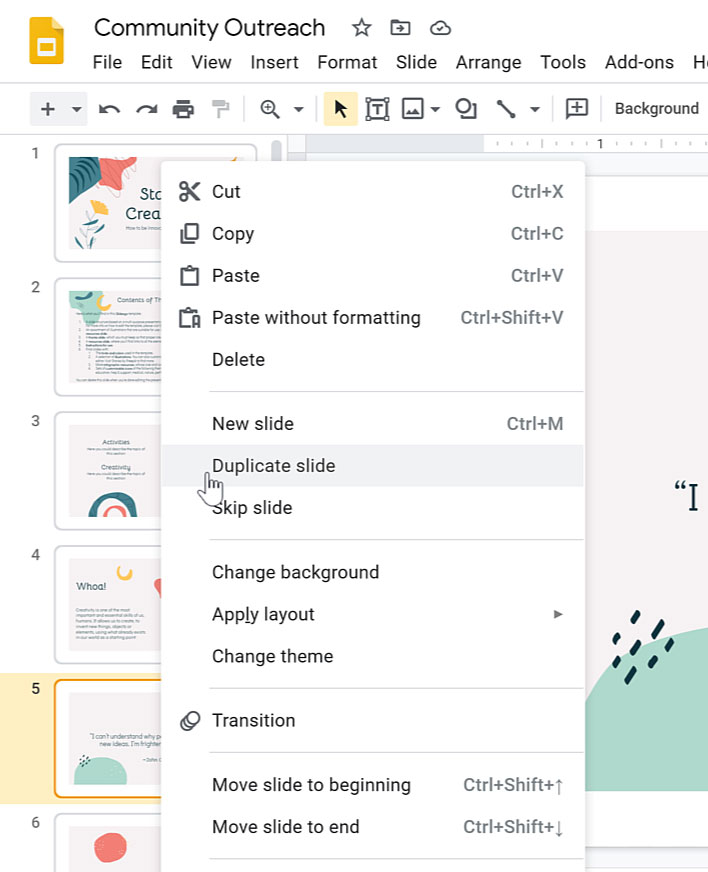The image size is (708, 872).
Task: Select the shape tool icon
Action: point(466,109)
